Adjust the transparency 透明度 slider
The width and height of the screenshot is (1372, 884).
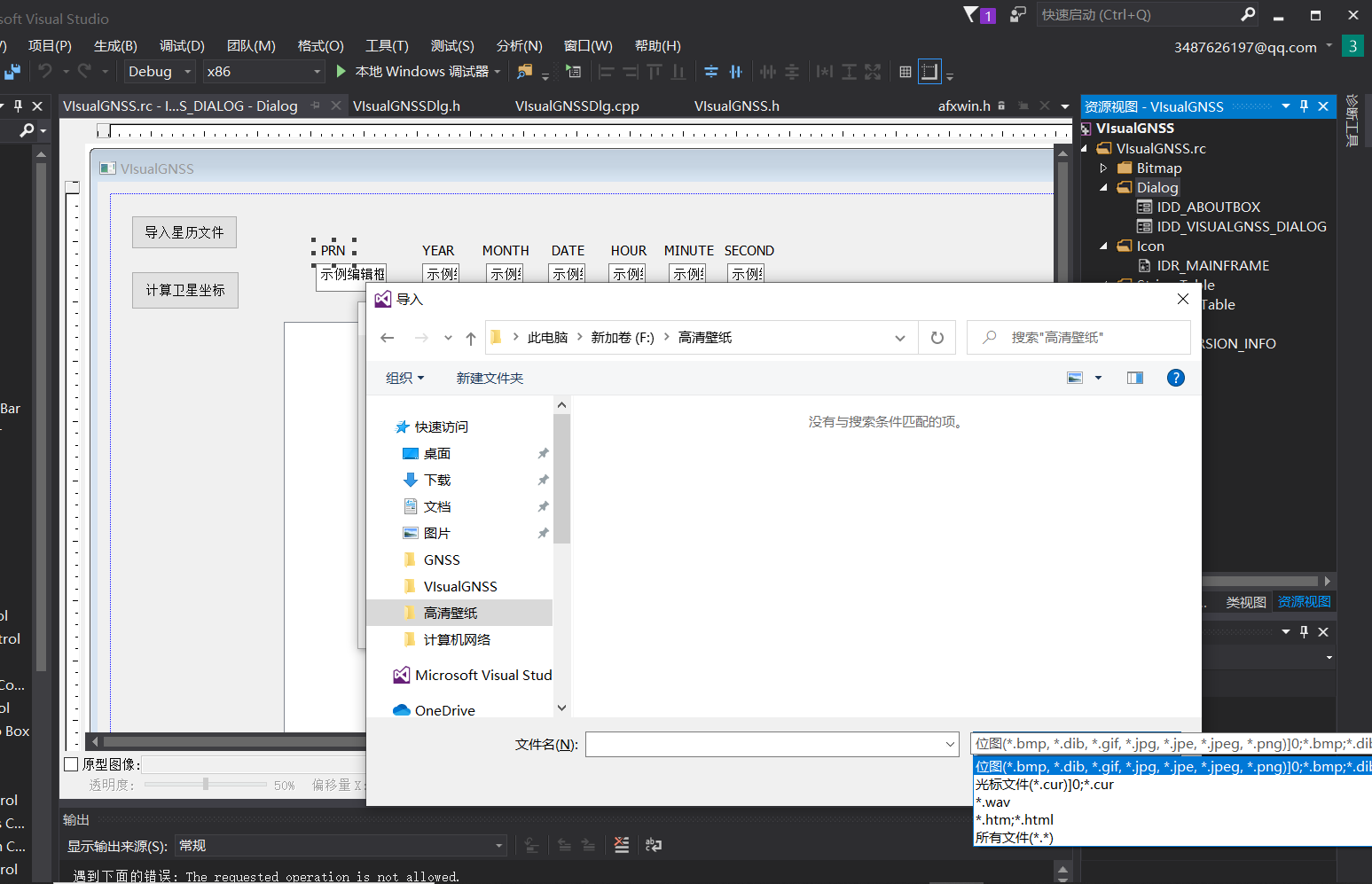tap(206, 784)
